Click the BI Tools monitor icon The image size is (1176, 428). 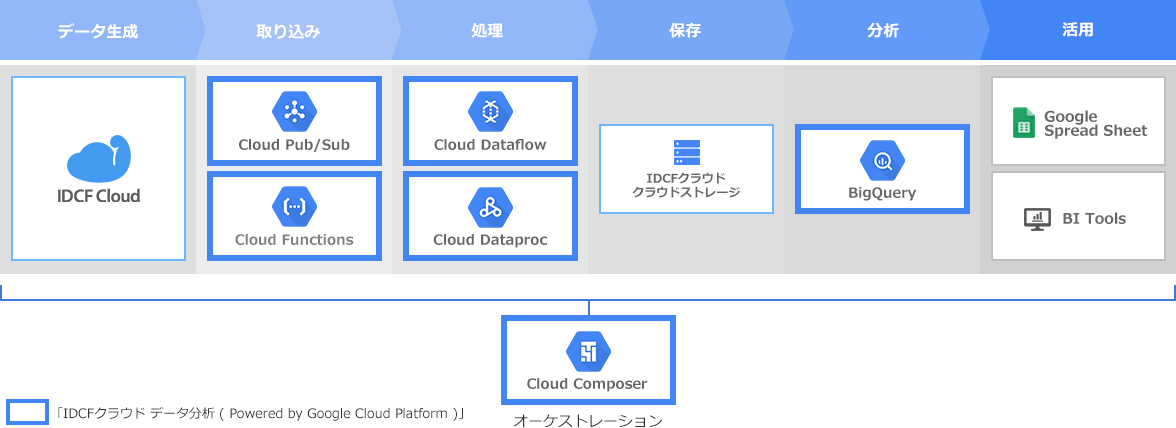(x=1037, y=219)
